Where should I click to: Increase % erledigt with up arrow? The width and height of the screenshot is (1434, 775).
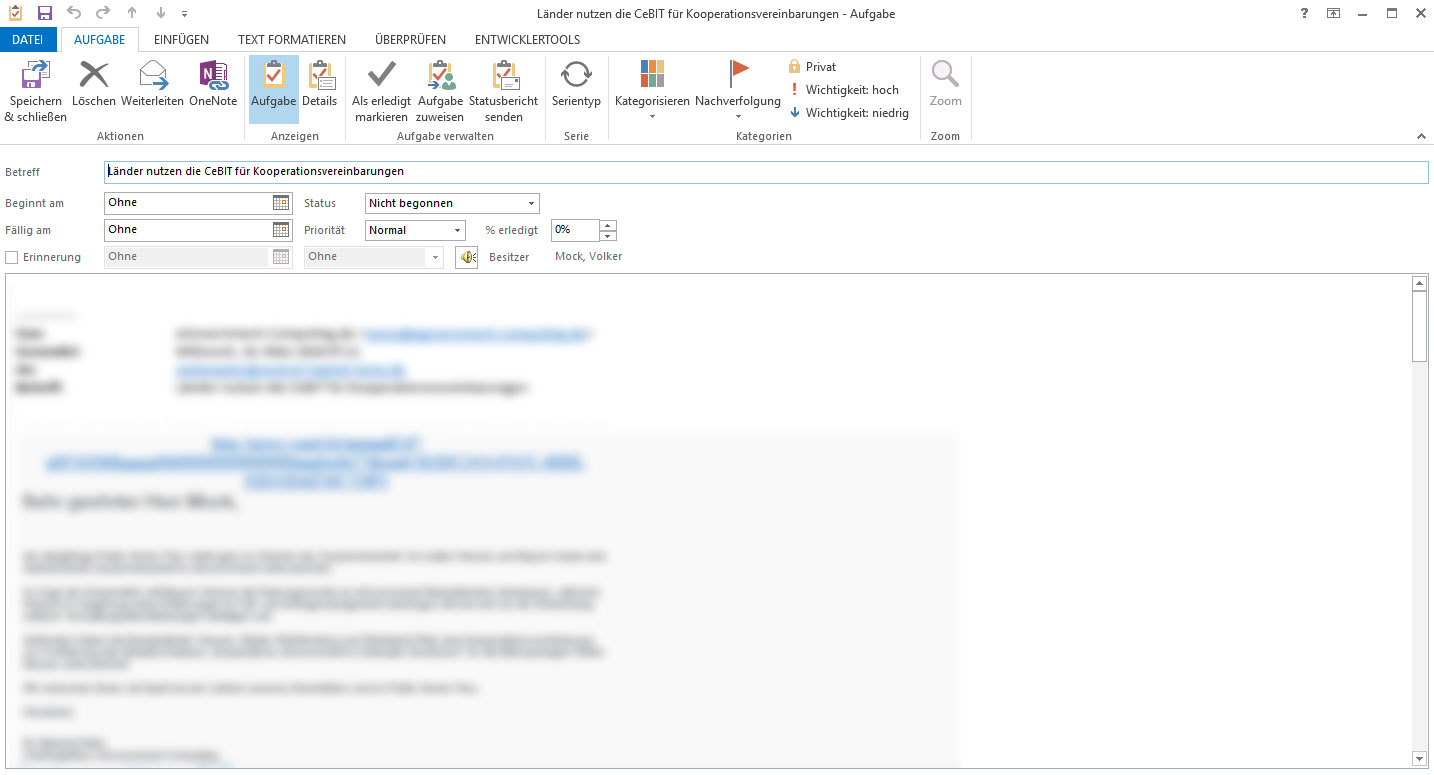pyautogui.click(x=608, y=225)
